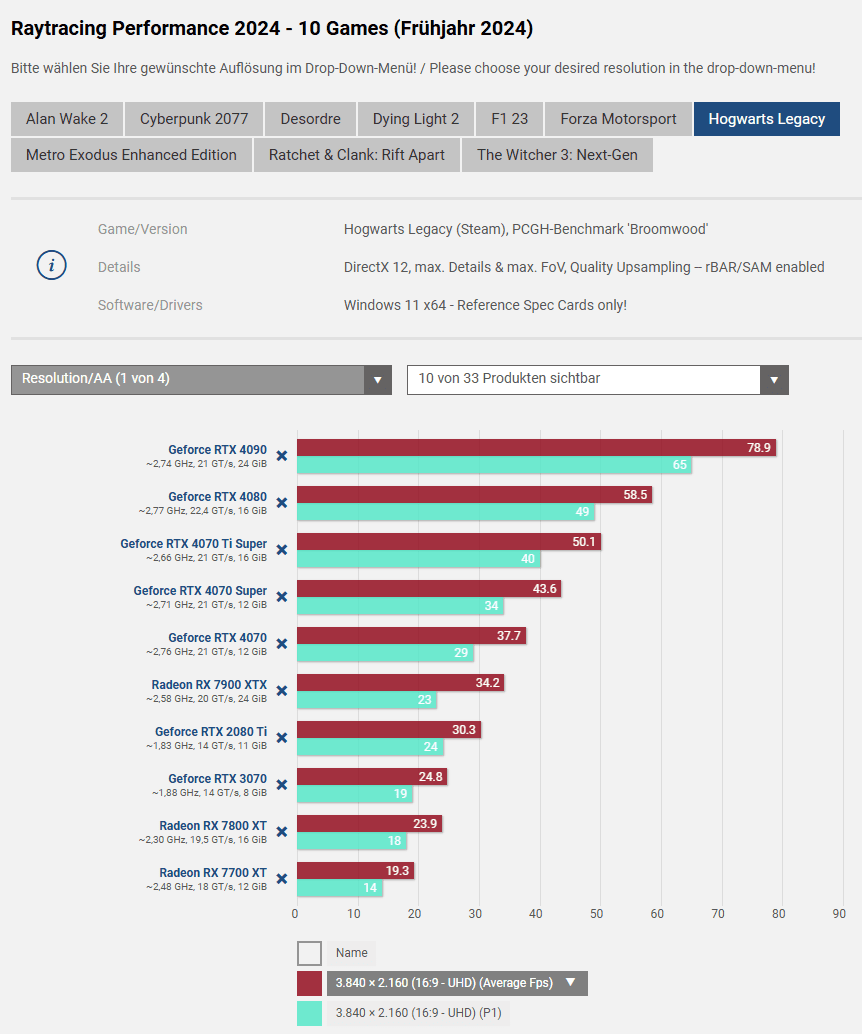This screenshot has width=862, height=1034.
Task: Click the RX 7700 XT P1 bar (14)
Action: click(340, 888)
